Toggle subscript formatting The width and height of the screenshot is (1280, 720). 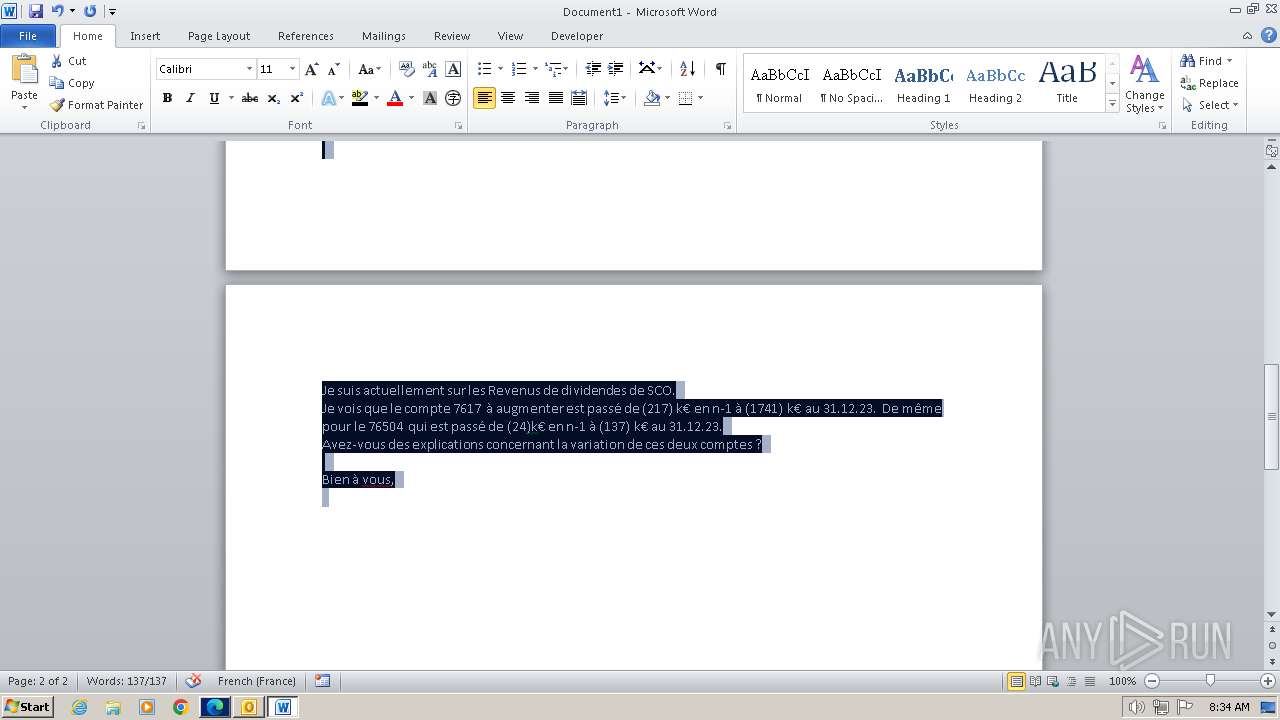tap(274, 98)
